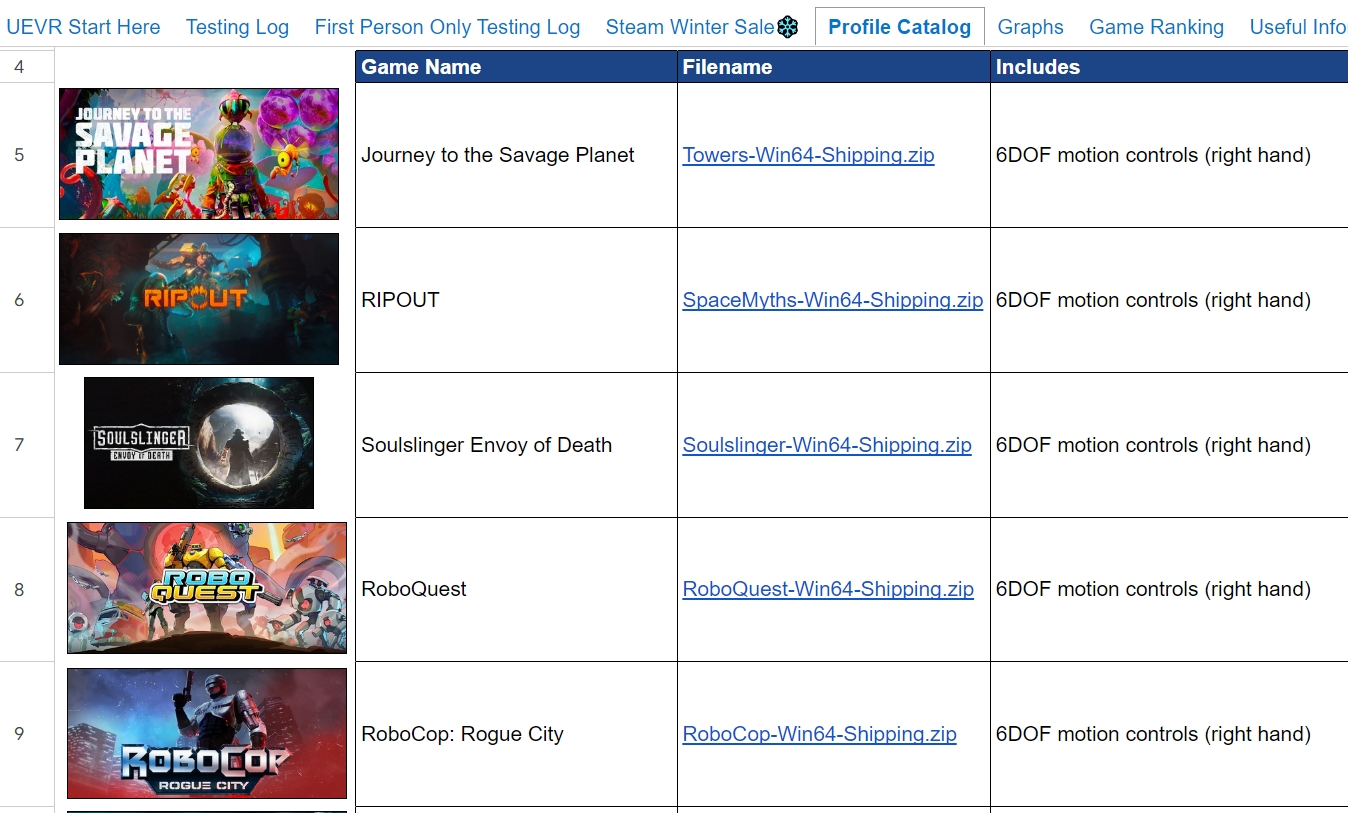Select Includes cell in the Soulslinger row
The image size is (1348, 813).
point(1169,445)
